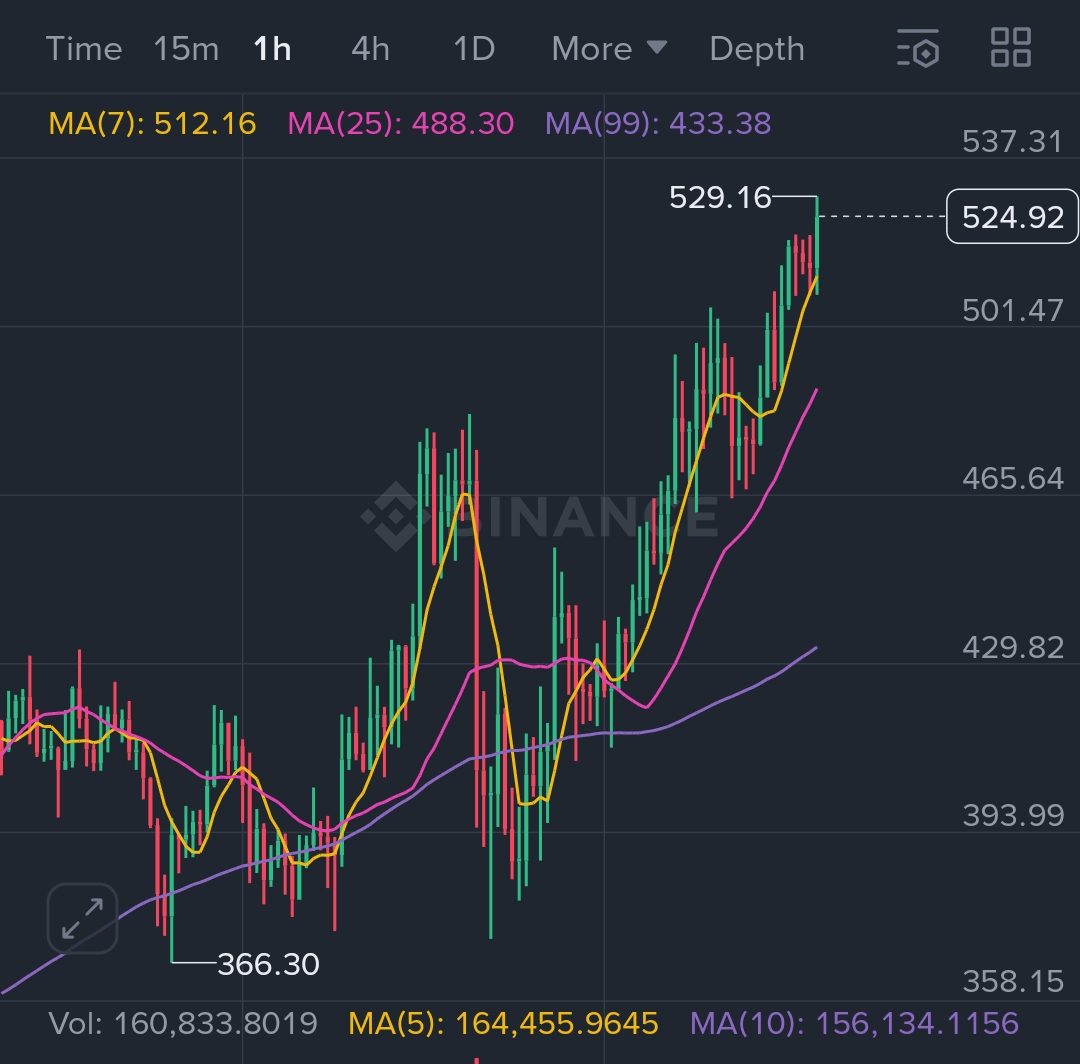
Task: Click the volume MA(5) label
Action: tap(503, 1023)
